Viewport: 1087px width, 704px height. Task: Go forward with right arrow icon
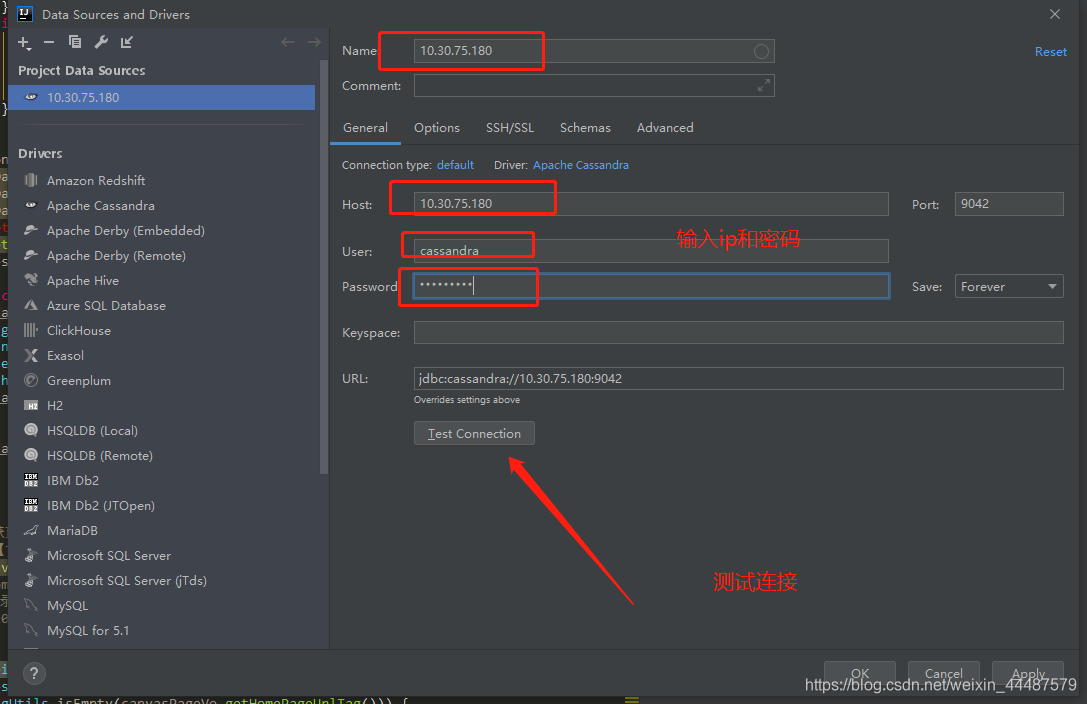point(314,42)
